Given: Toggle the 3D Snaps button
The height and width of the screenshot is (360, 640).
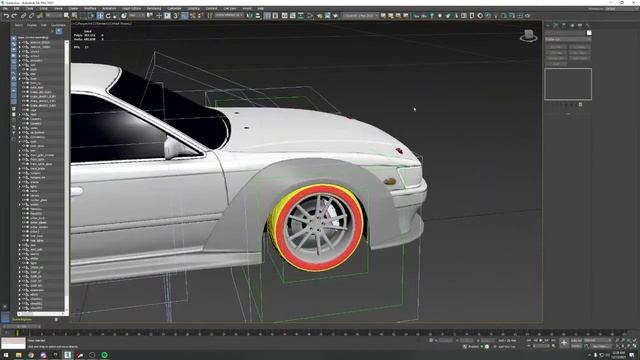Looking at the screenshot, I should click(x=176, y=16).
